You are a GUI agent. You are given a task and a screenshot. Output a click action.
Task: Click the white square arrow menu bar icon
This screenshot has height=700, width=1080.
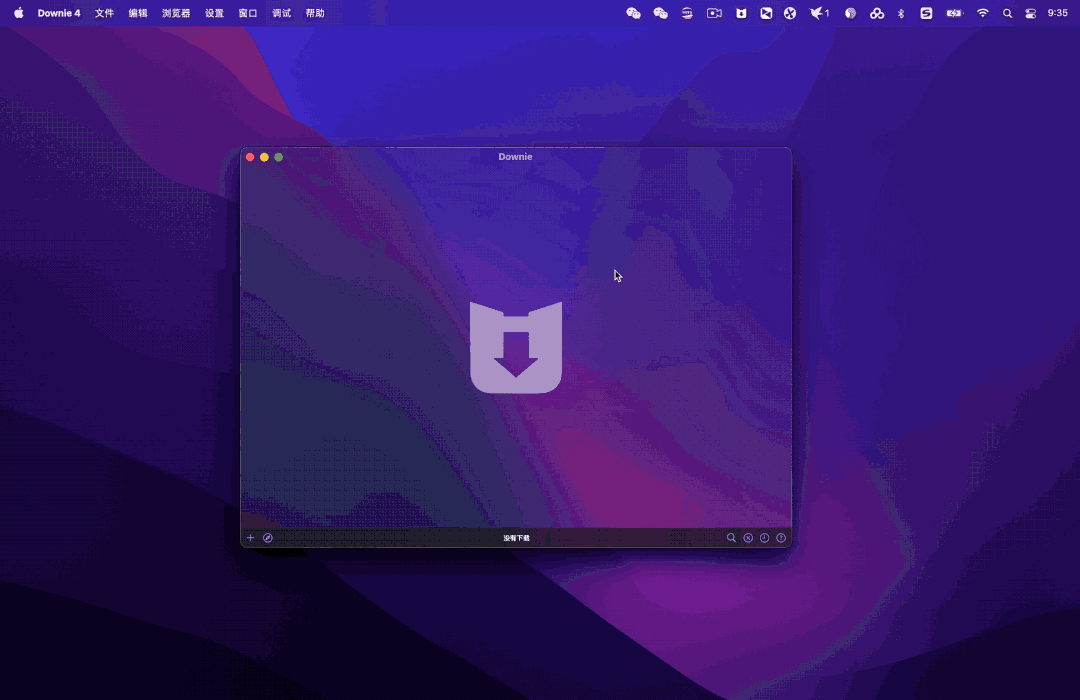(766, 13)
